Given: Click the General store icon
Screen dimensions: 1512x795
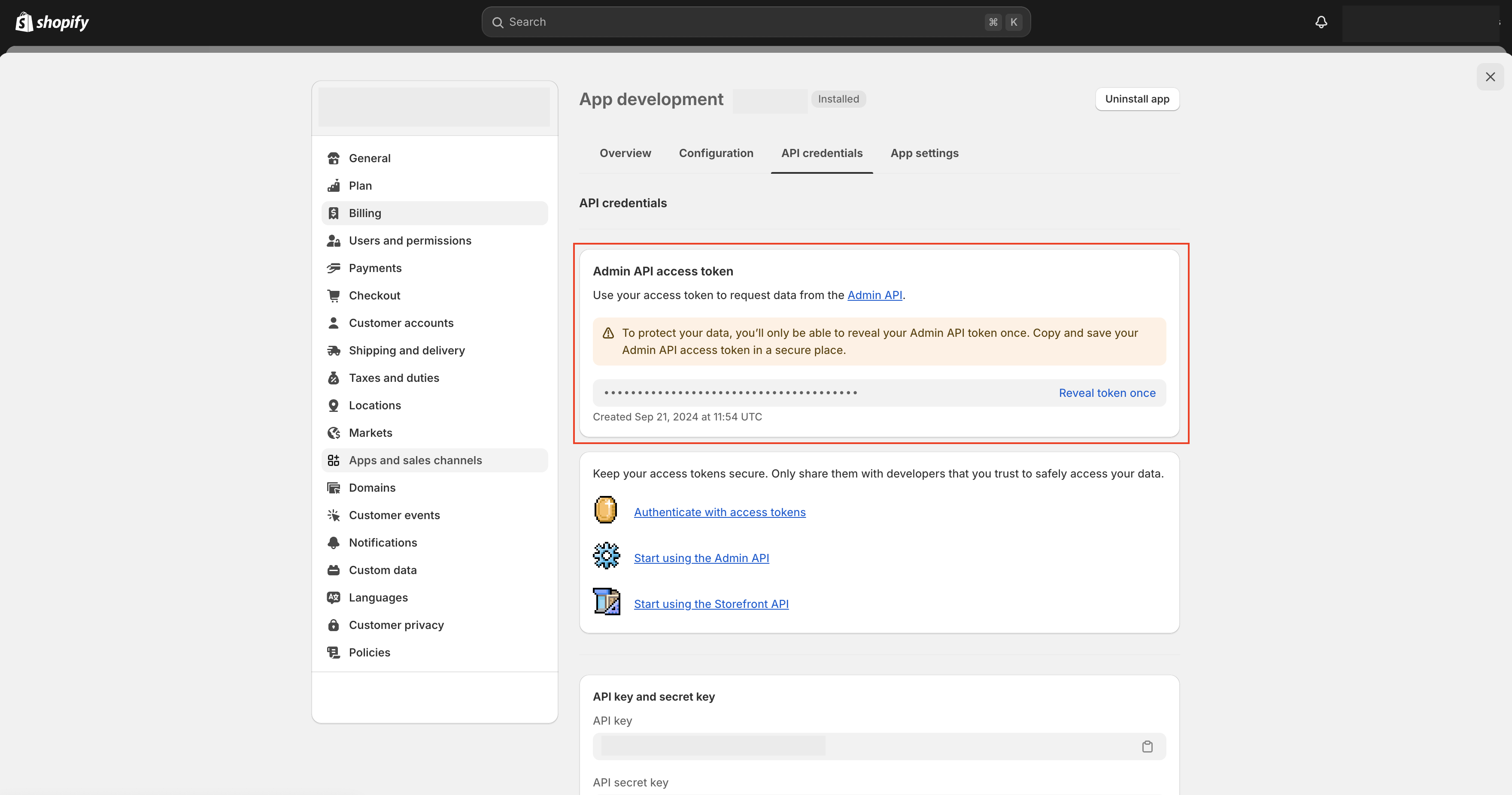Looking at the screenshot, I should [334, 158].
